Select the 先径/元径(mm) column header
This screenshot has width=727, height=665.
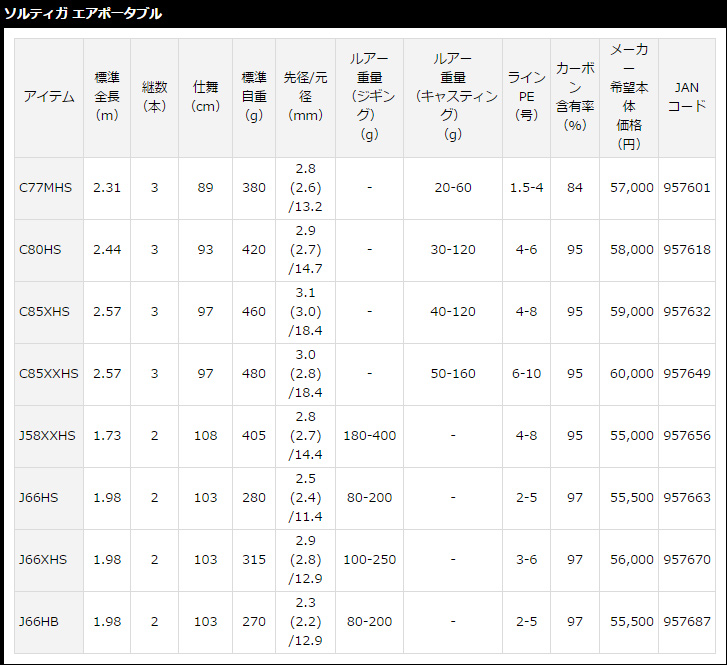pyautogui.click(x=306, y=96)
